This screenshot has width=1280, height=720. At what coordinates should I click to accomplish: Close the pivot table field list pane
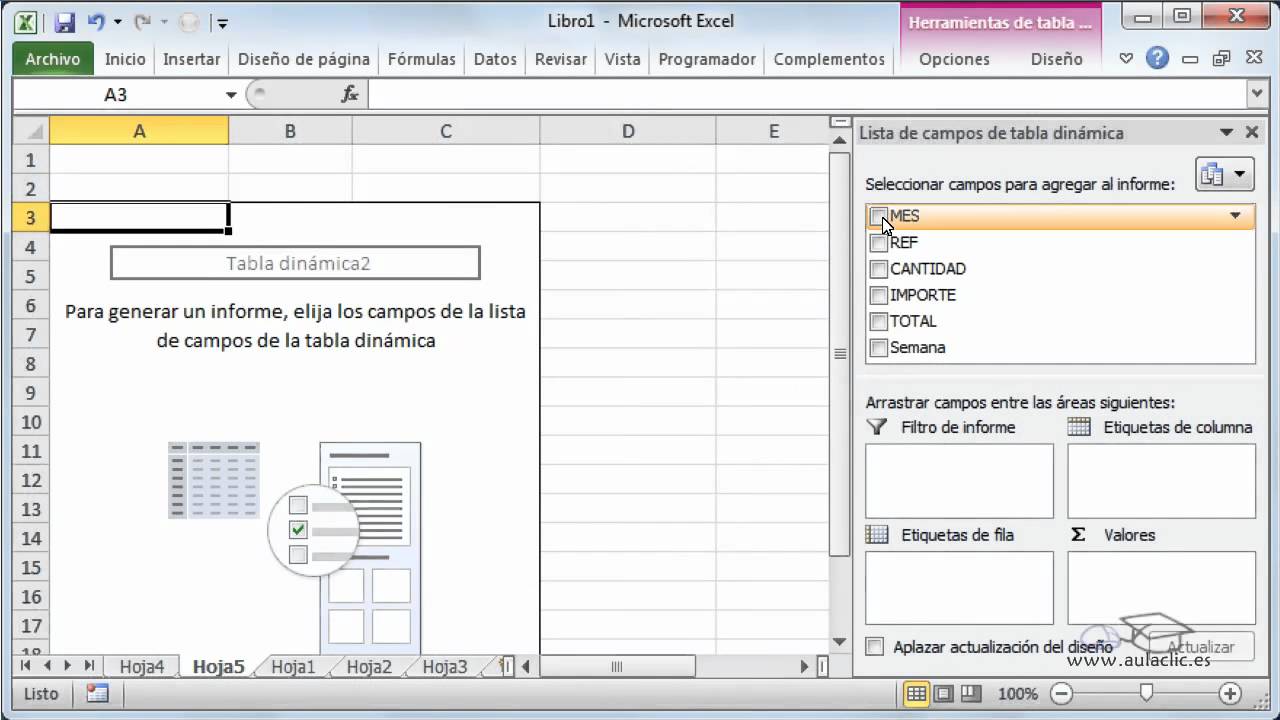point(1252,132)
